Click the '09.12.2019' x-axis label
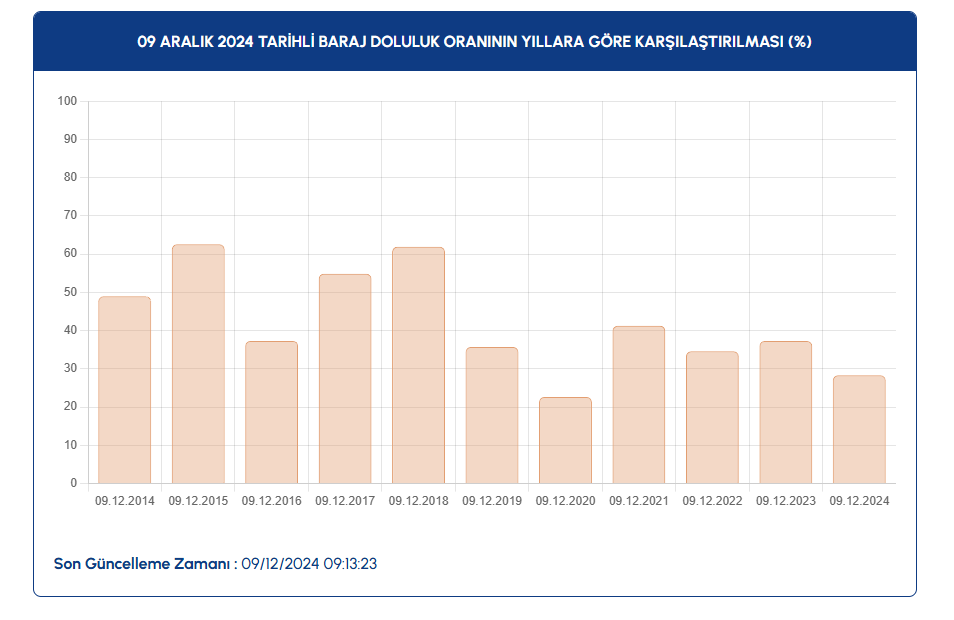954x620 pixels. pos(492,501)
